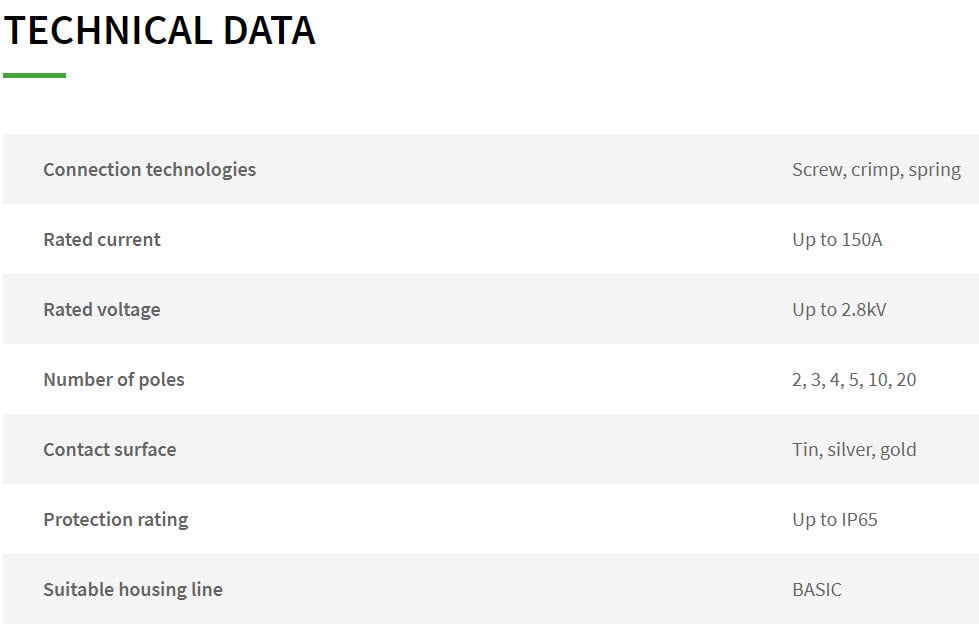The width and height of the screenshot is (979, 626).
Task: Select the Suitable housing line label
Action: 132,589
